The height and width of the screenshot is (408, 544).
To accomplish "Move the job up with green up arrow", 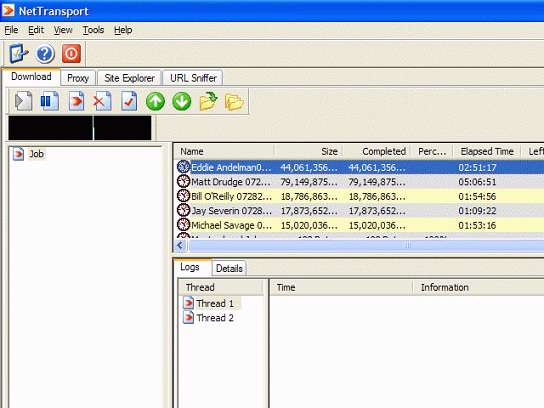I will pos(155,102).
